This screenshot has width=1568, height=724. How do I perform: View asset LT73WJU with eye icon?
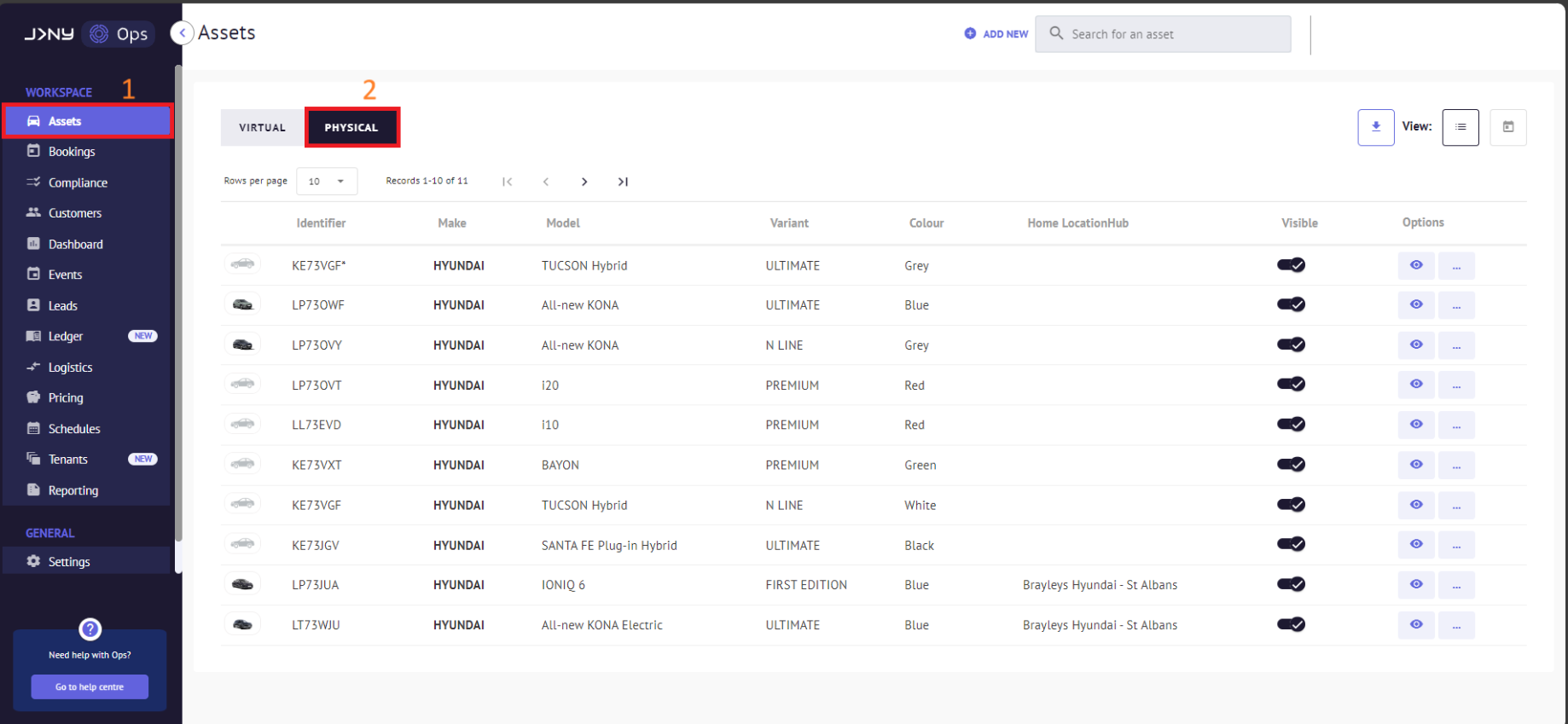coord(1416,624)
